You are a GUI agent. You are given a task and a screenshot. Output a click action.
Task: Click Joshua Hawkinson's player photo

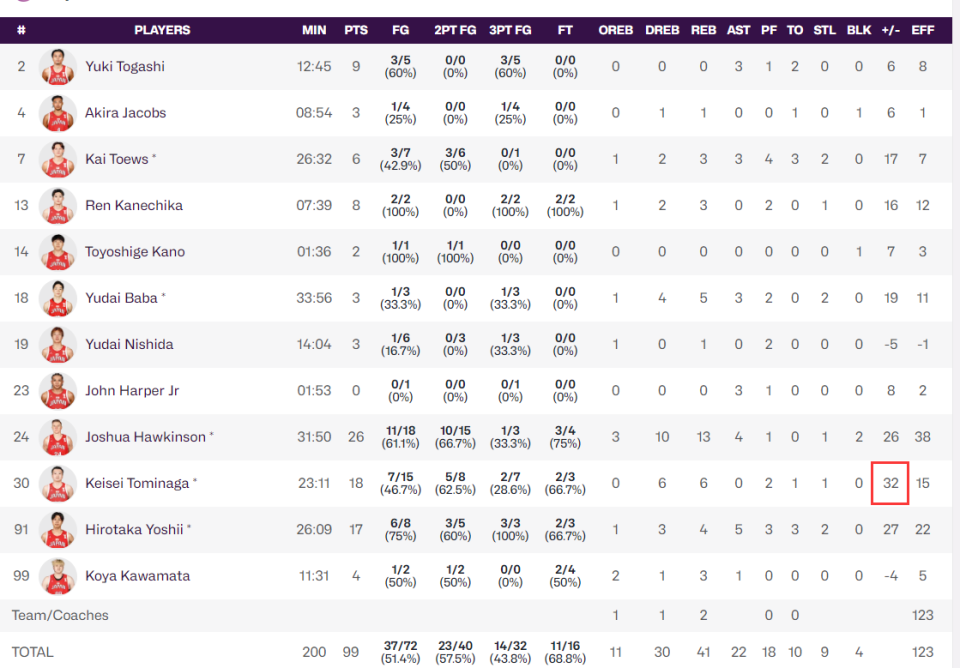click(x=58, y=437)
